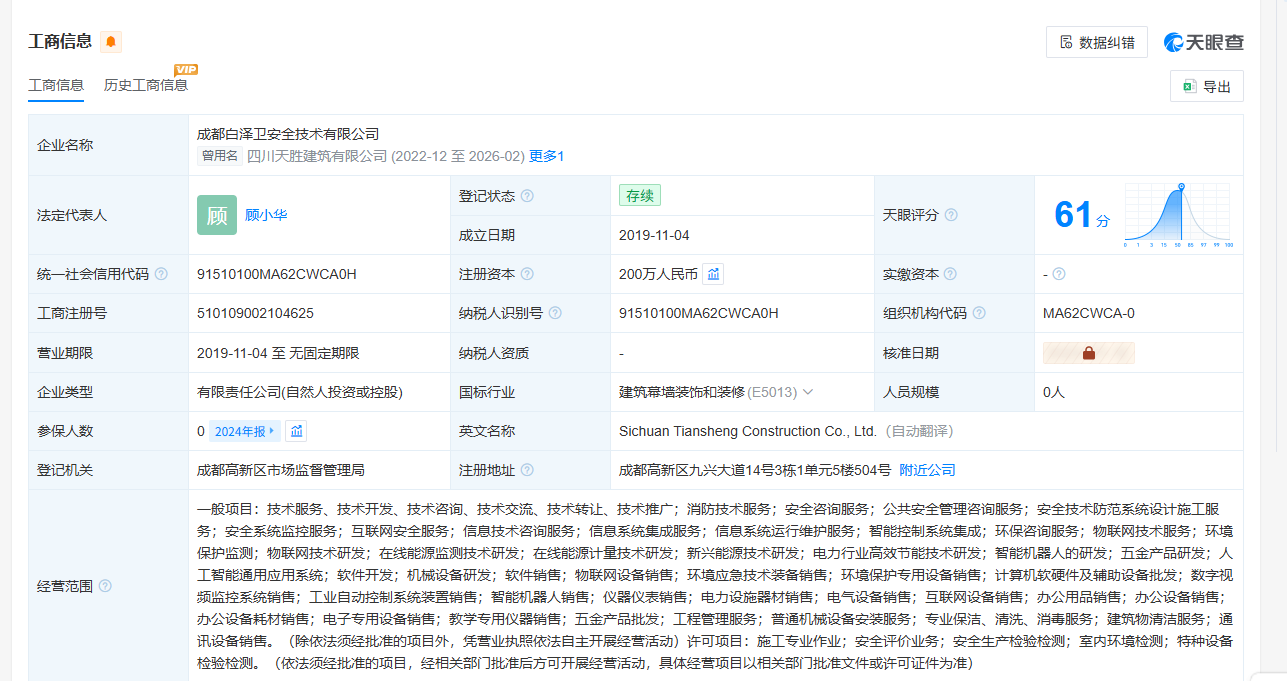Click the chart icon next to 2024年报
Viewport: 1287px width, 681px height.
point(296,431)
